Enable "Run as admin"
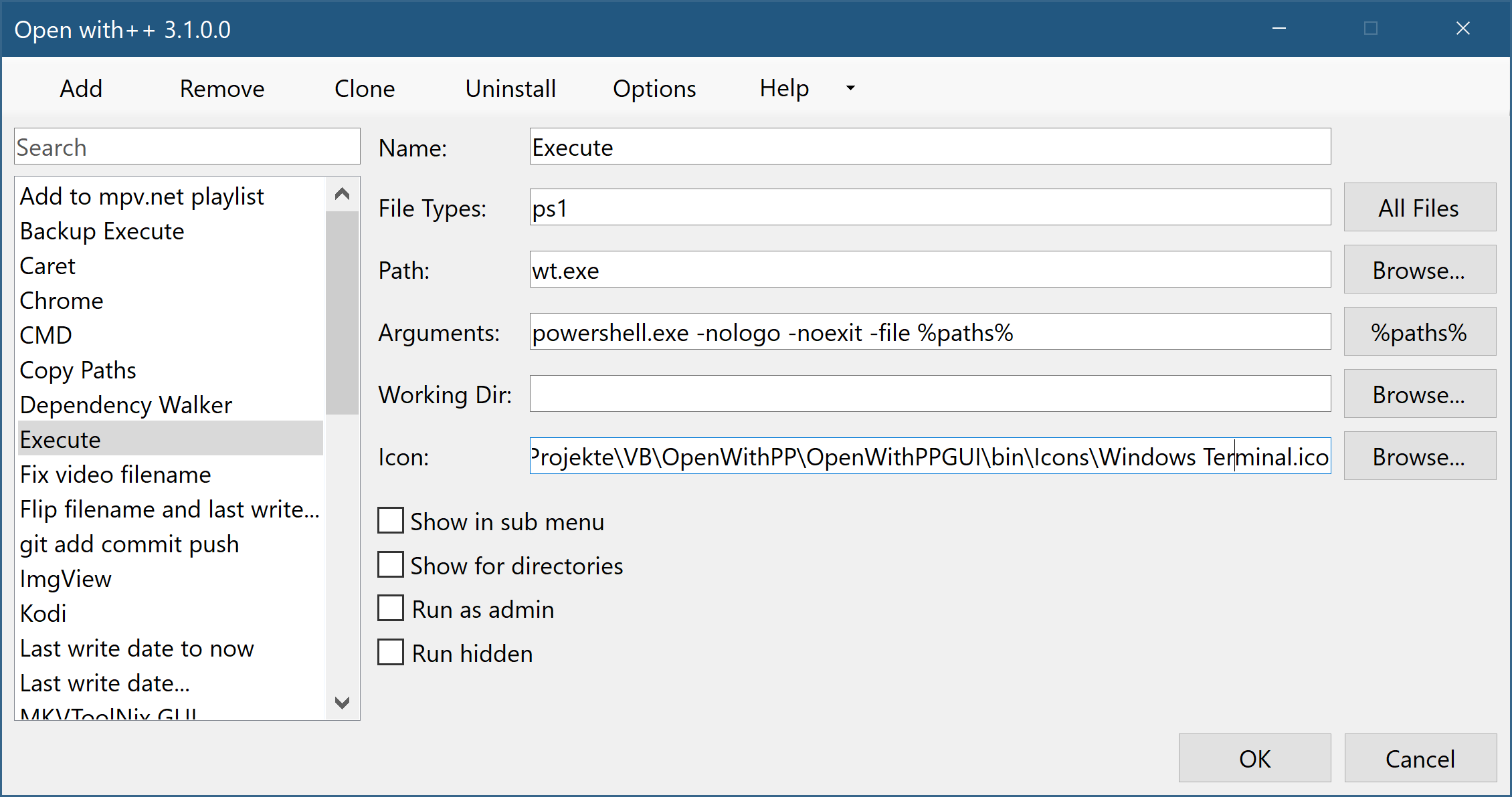Image resolution: width=1512 pixels, height=797 pixels. (391, 608)
